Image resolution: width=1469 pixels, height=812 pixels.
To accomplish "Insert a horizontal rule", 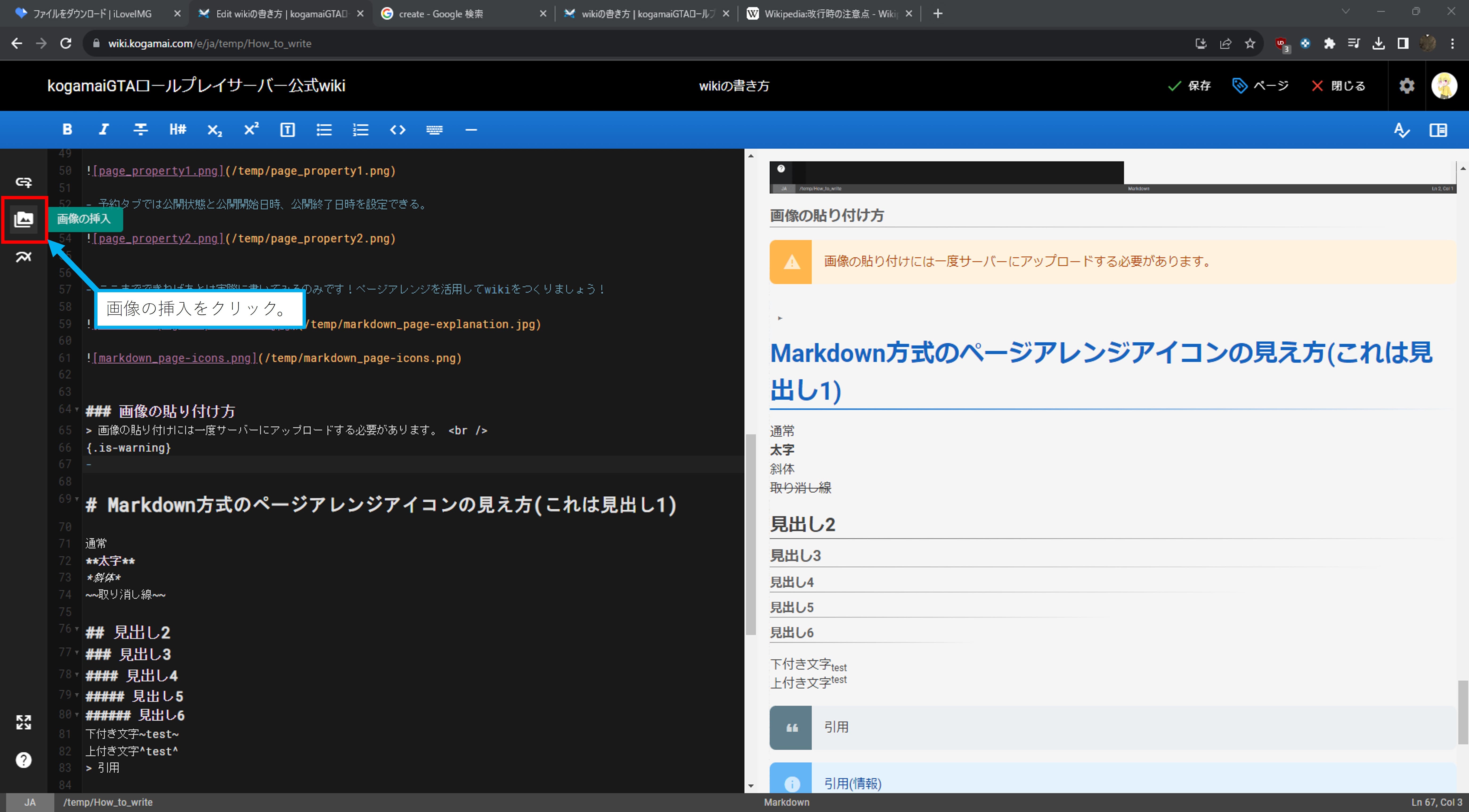I will 471,130.
